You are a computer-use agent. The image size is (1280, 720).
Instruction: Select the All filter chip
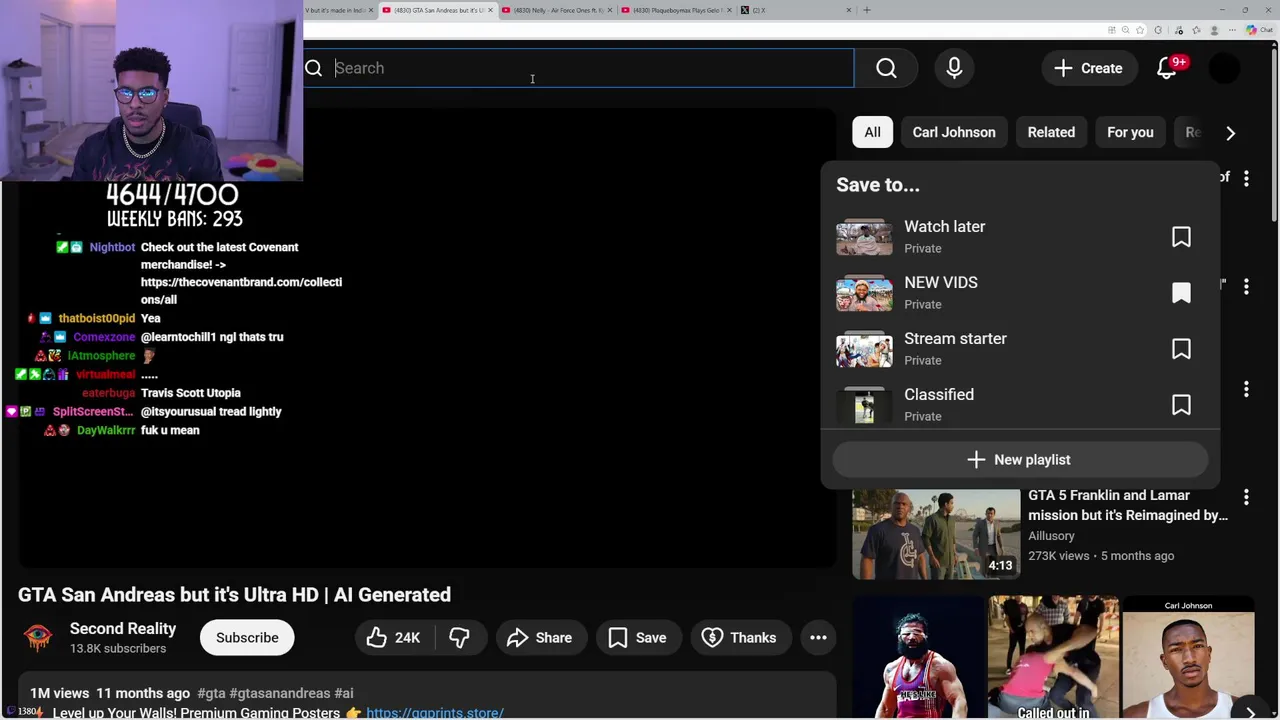click(x=872, y=132)
